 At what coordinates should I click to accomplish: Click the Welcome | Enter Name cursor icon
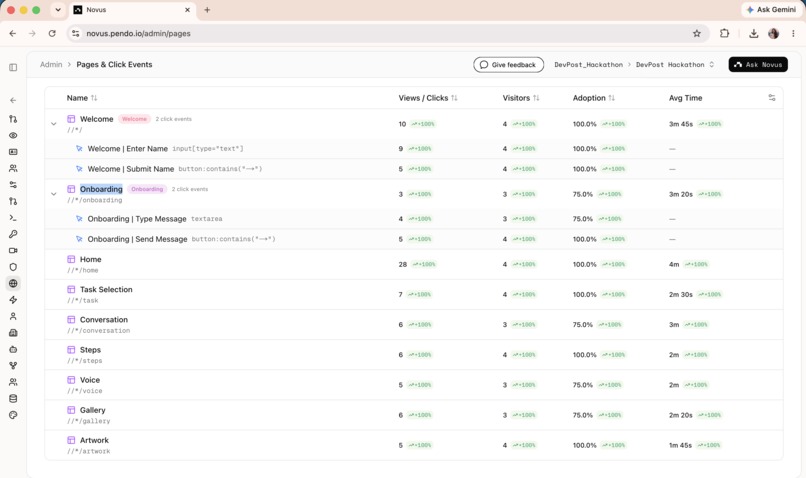click(79, 149)
